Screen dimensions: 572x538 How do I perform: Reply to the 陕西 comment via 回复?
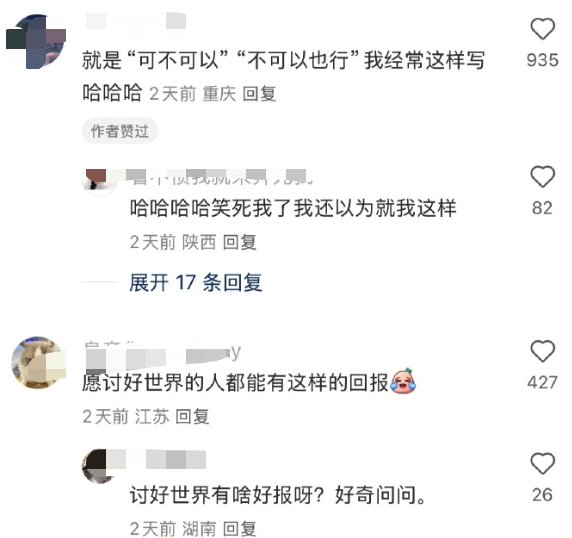[x=239, y=242]
